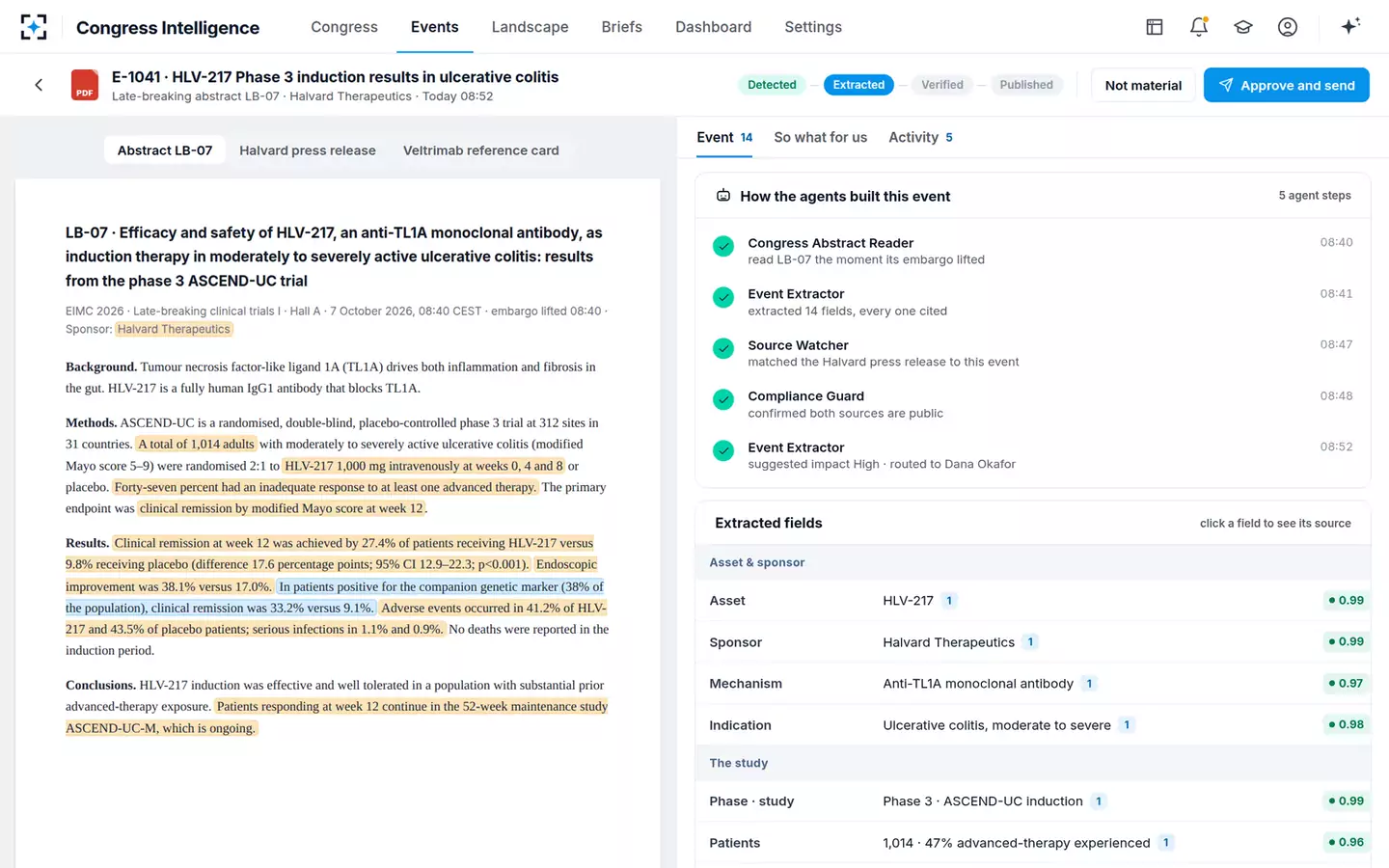Click the Halvard Therapeutics sponsor highlight

pos(175,329)
